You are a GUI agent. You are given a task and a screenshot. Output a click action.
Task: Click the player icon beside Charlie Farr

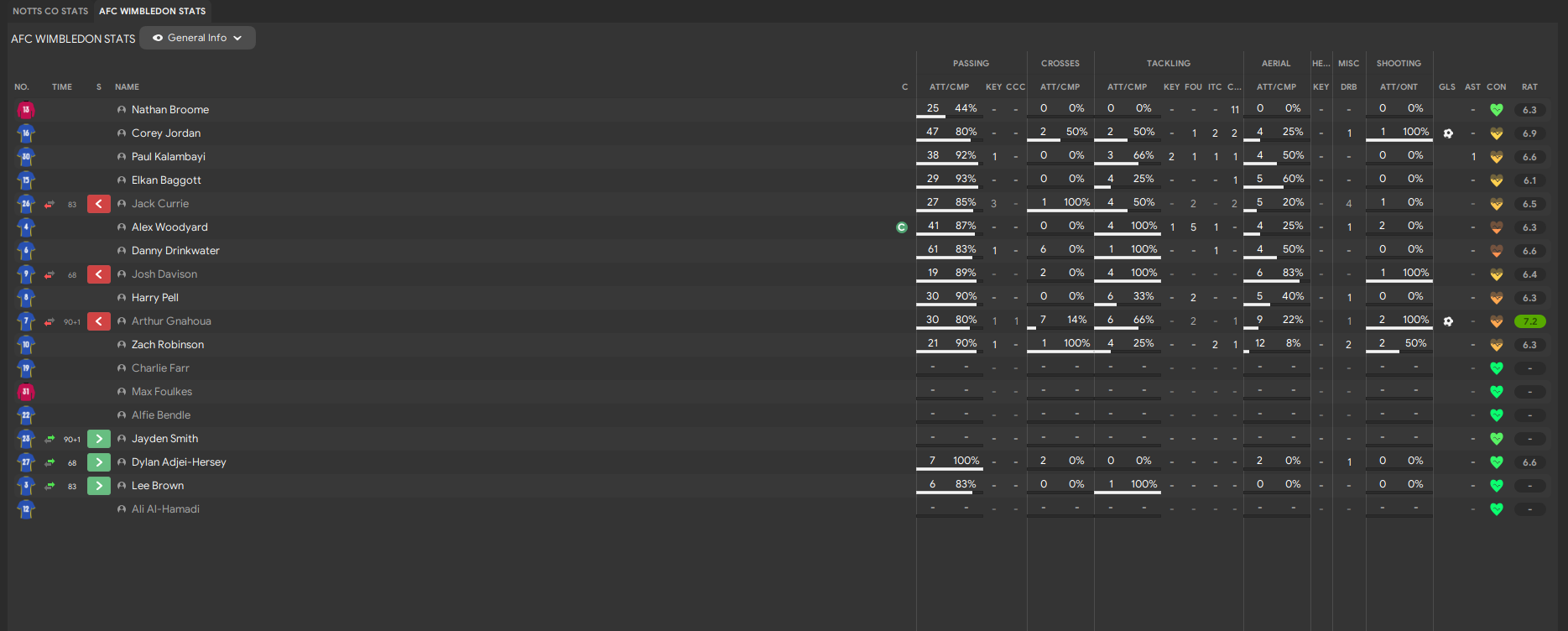(122, 368)
